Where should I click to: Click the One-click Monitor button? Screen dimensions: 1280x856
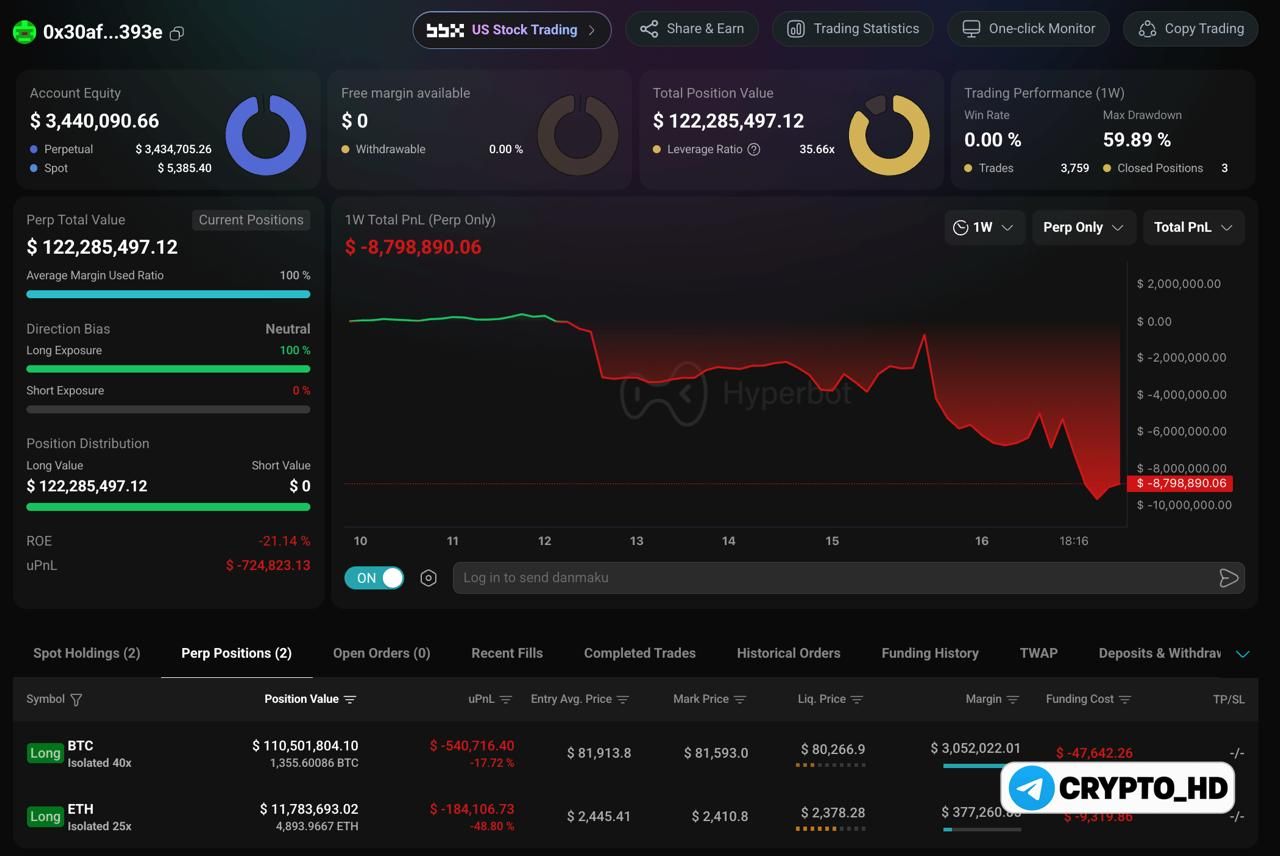point(1028,29)
